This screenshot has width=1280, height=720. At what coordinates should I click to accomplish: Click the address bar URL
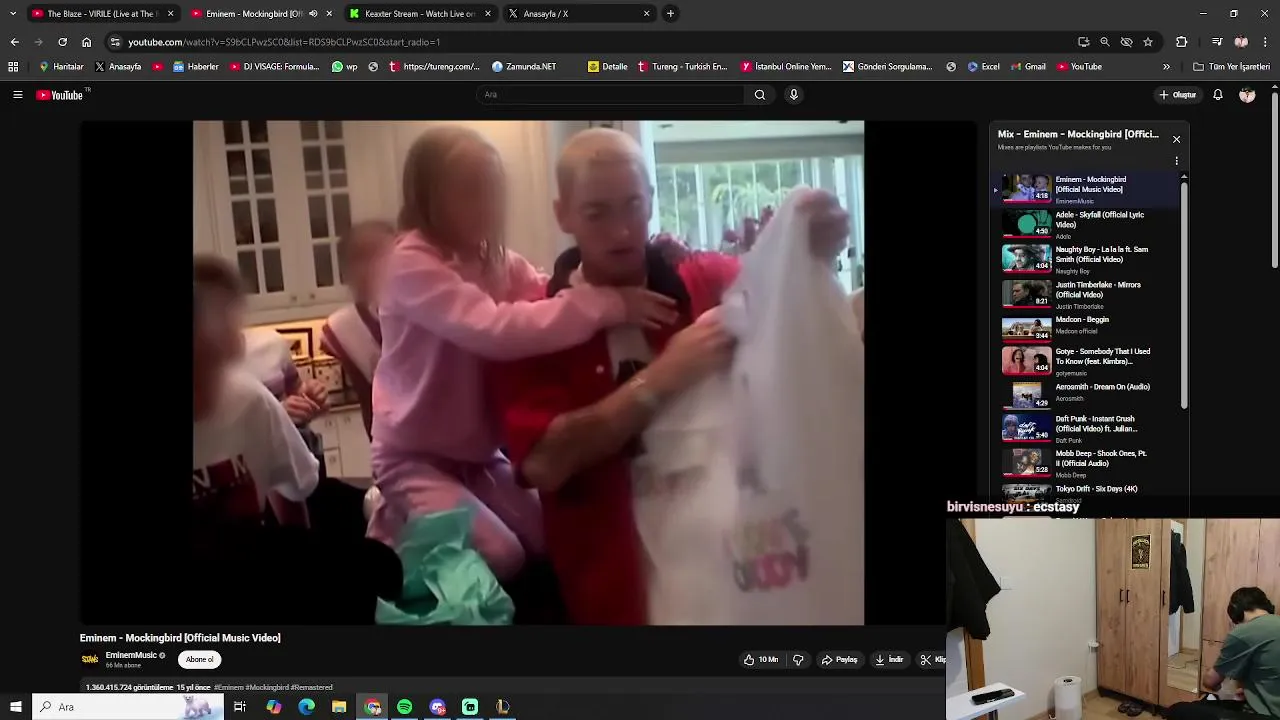coord(284,42)
